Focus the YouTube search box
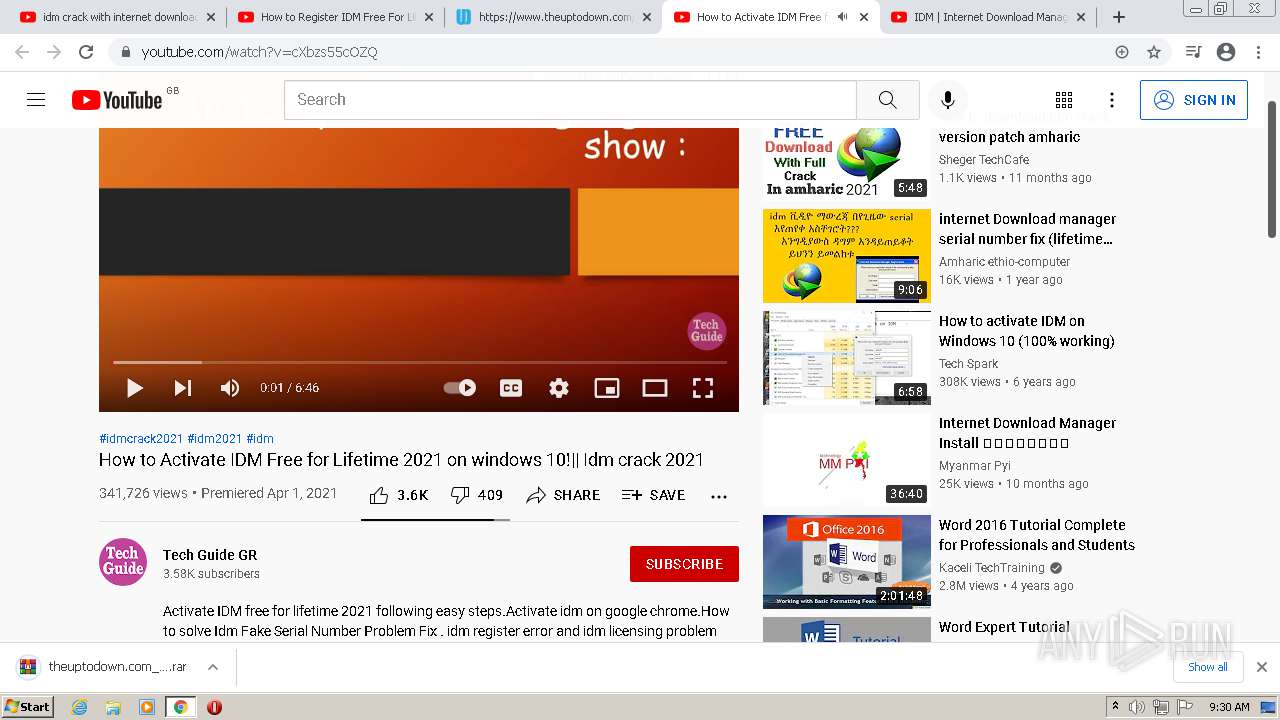Viewport: 1280px width, 720px height. click(570, 100)
